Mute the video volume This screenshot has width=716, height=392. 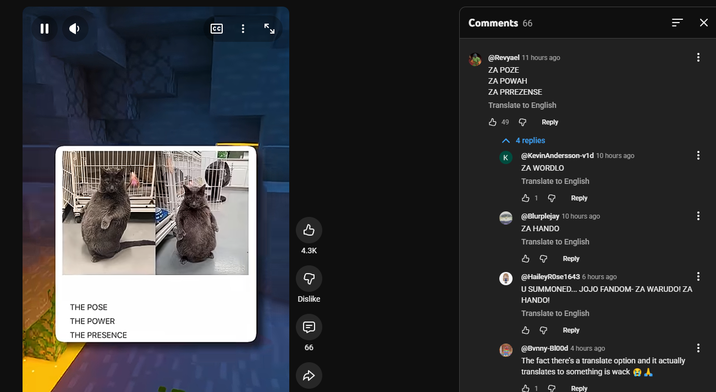point(75,29)
